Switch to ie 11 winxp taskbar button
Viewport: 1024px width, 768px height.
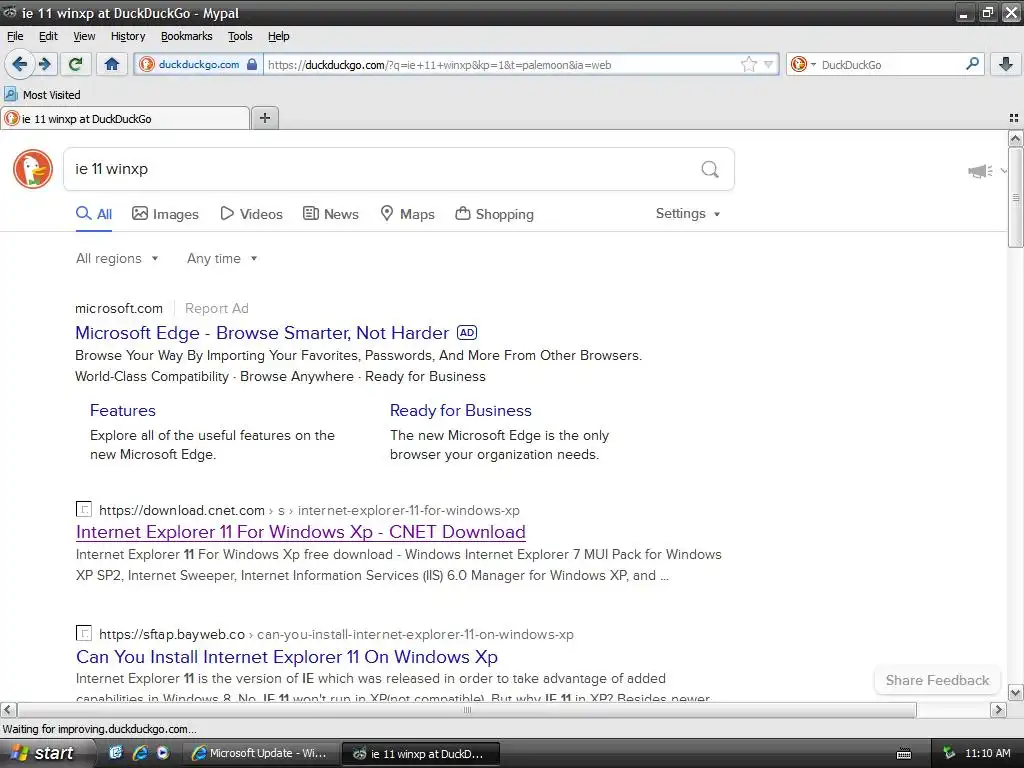pos(421,754)
